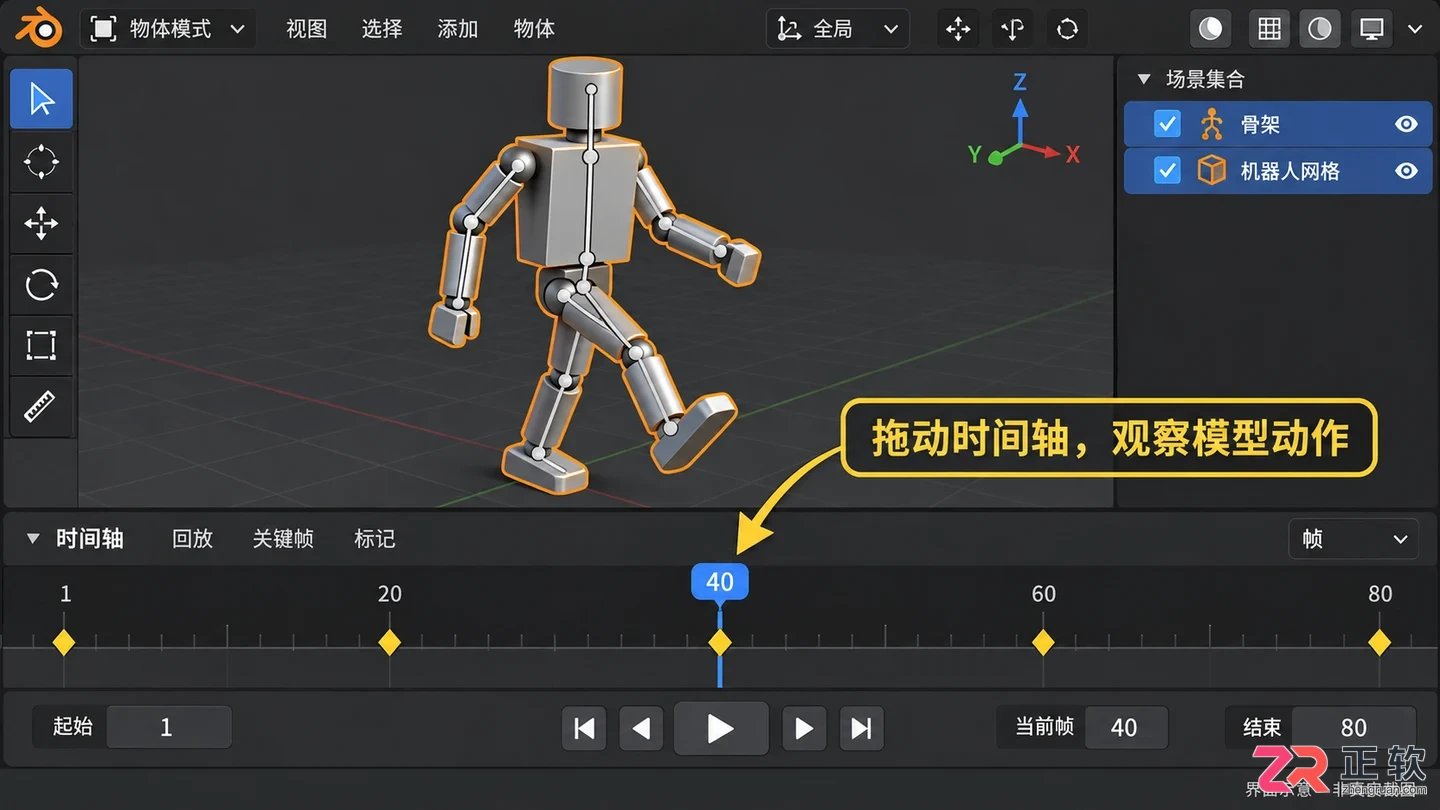Select the keyframe diamond at frame 1
Image resolution: width=1440 pixels, height=810 pixels.
(x=64, y=642)
